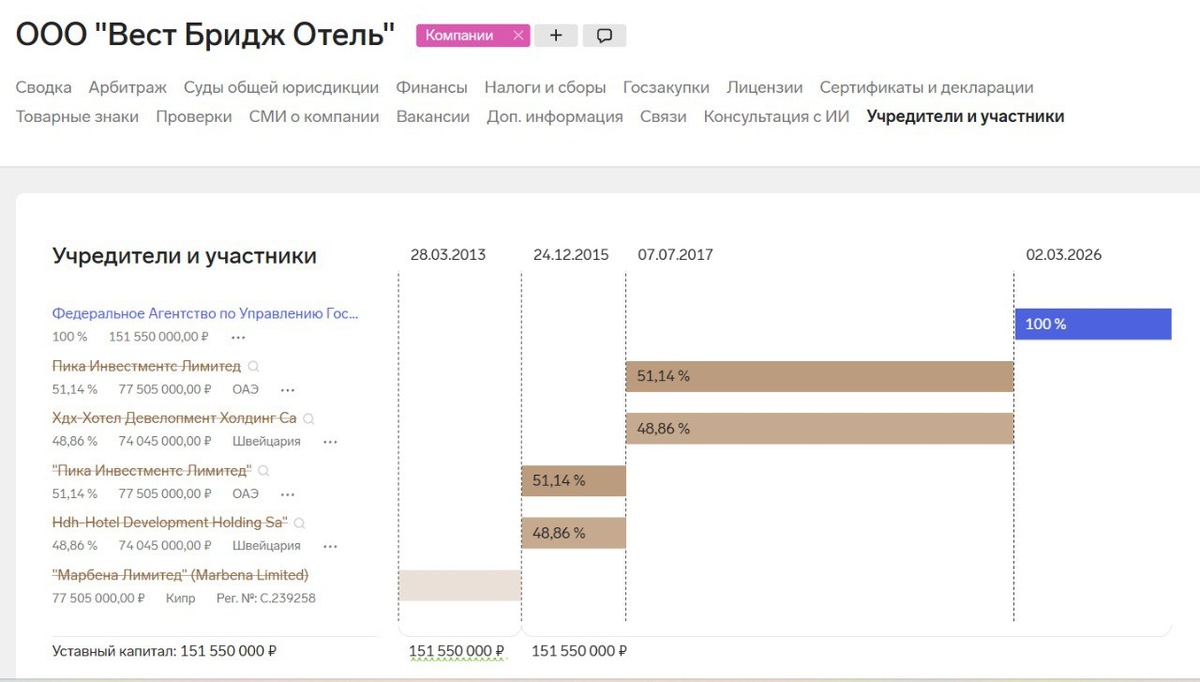Open the Сводка tab

(x=43, y=88)
